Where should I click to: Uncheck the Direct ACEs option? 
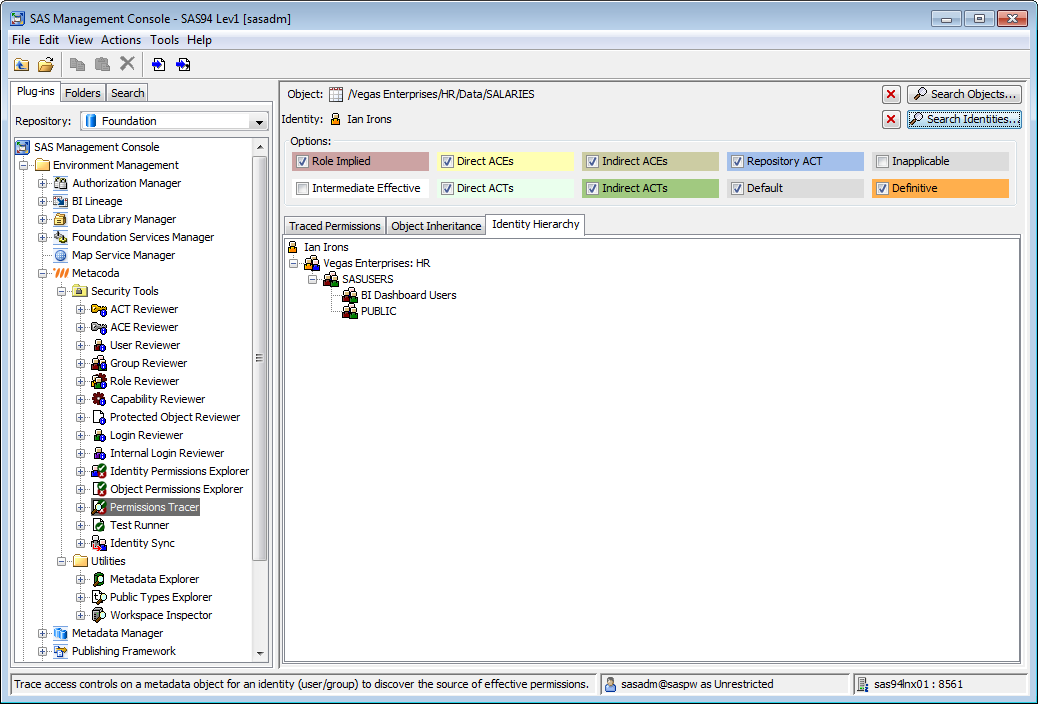448,162
